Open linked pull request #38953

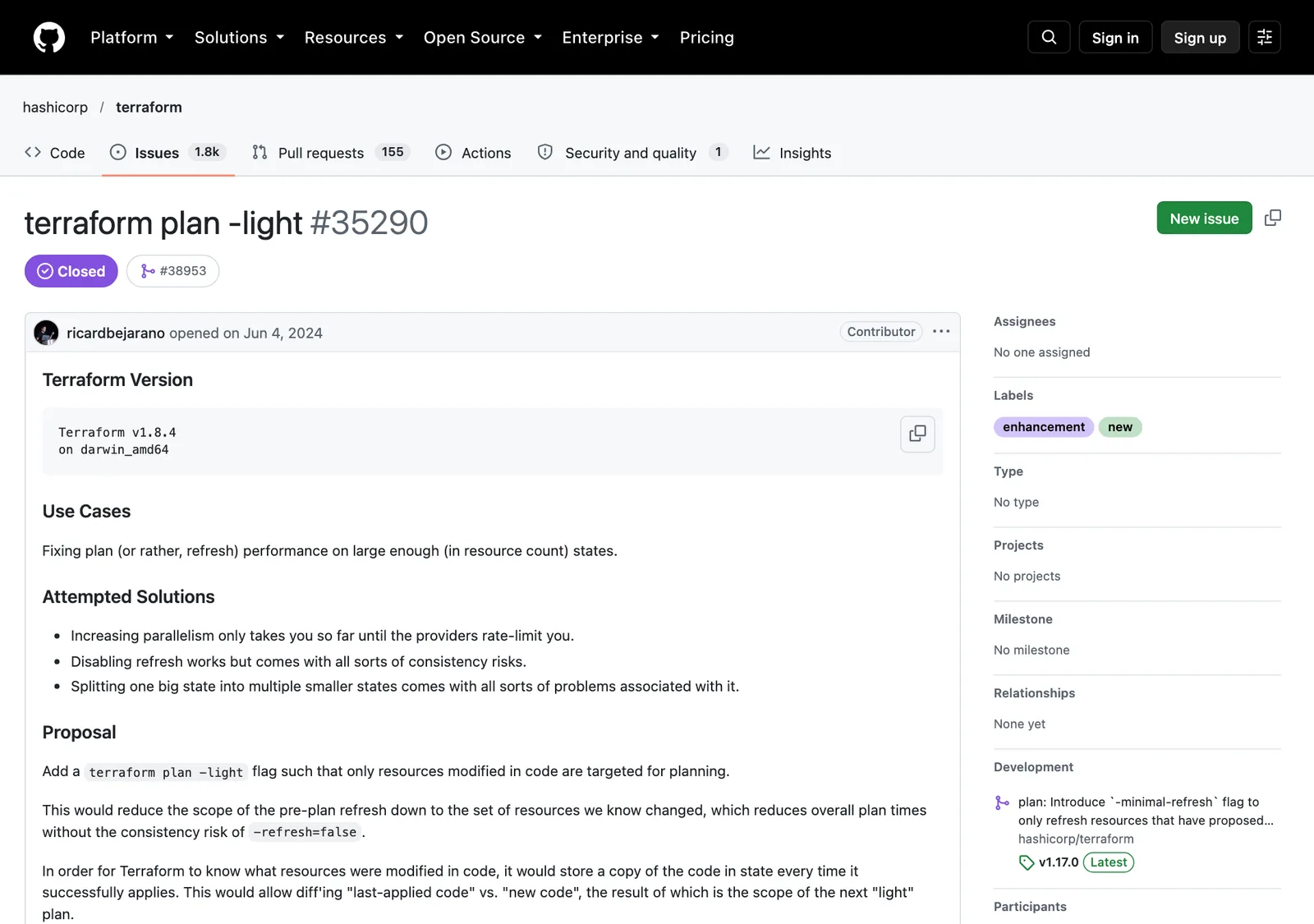pyautogui.click(x=172, y=271)
